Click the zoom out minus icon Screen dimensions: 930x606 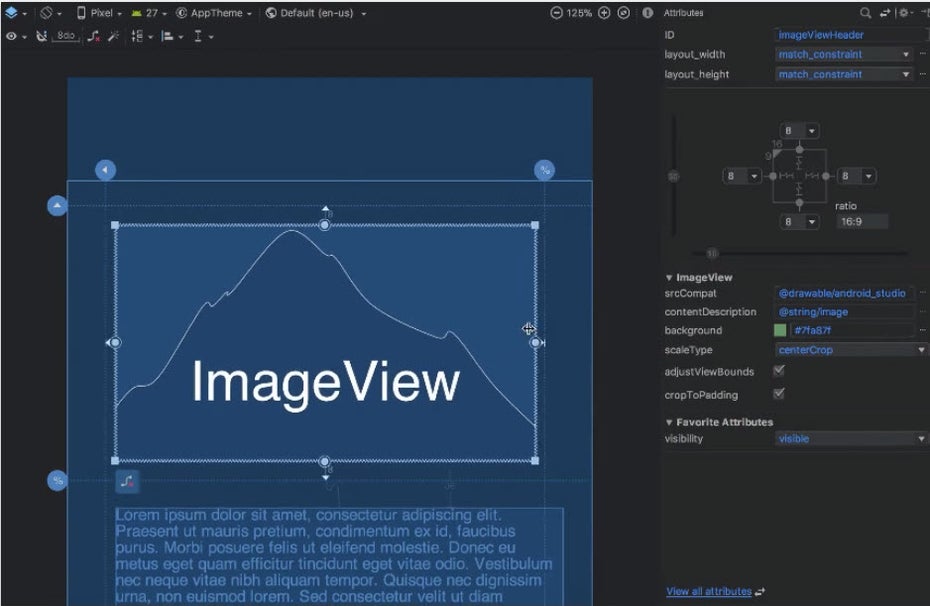(556, 12)
